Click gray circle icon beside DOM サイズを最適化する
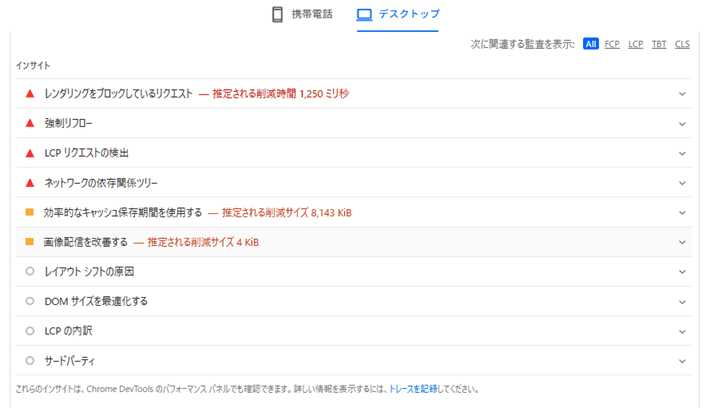 click(x=30, y=301)
